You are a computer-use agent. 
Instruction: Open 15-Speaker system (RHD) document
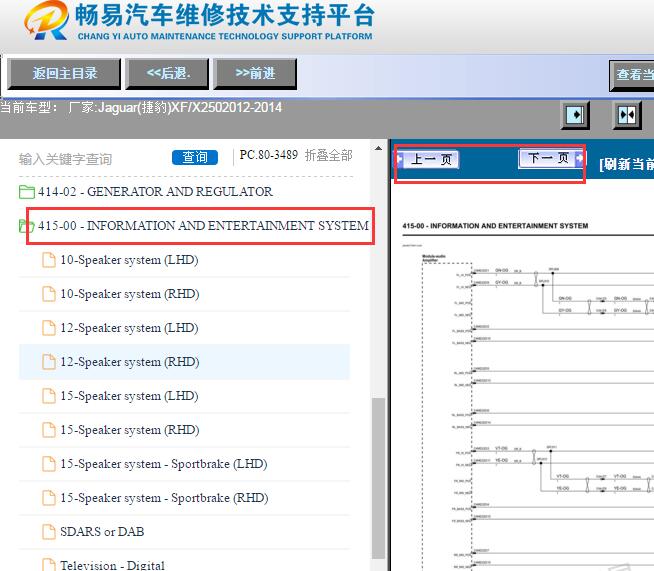point(130,430)
